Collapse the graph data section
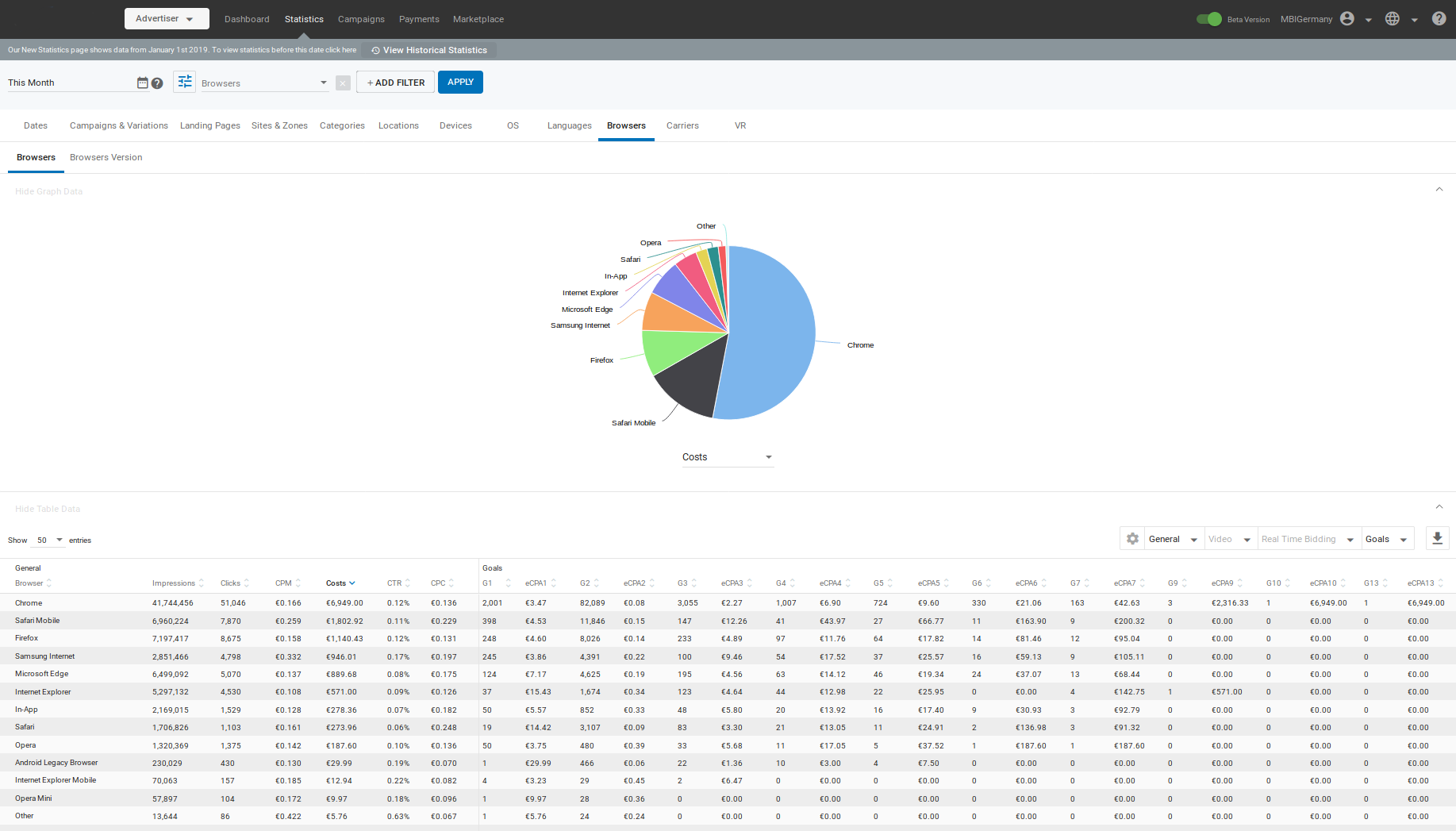 coord(1439,190)
